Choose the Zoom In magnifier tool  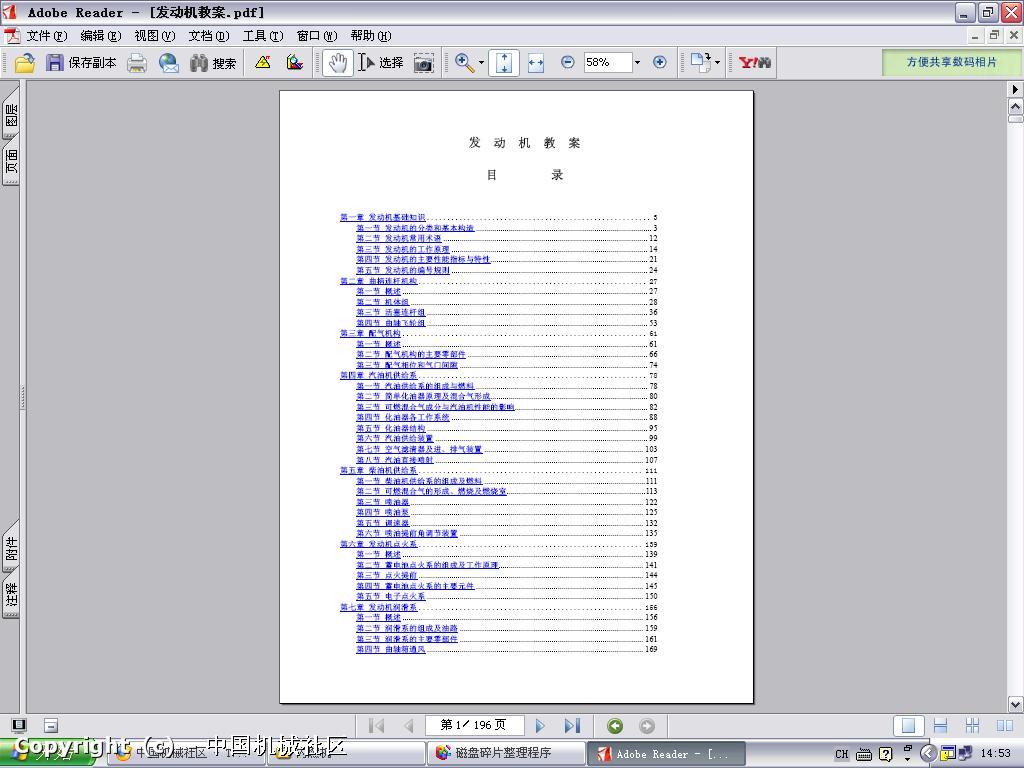click(464, 63)
